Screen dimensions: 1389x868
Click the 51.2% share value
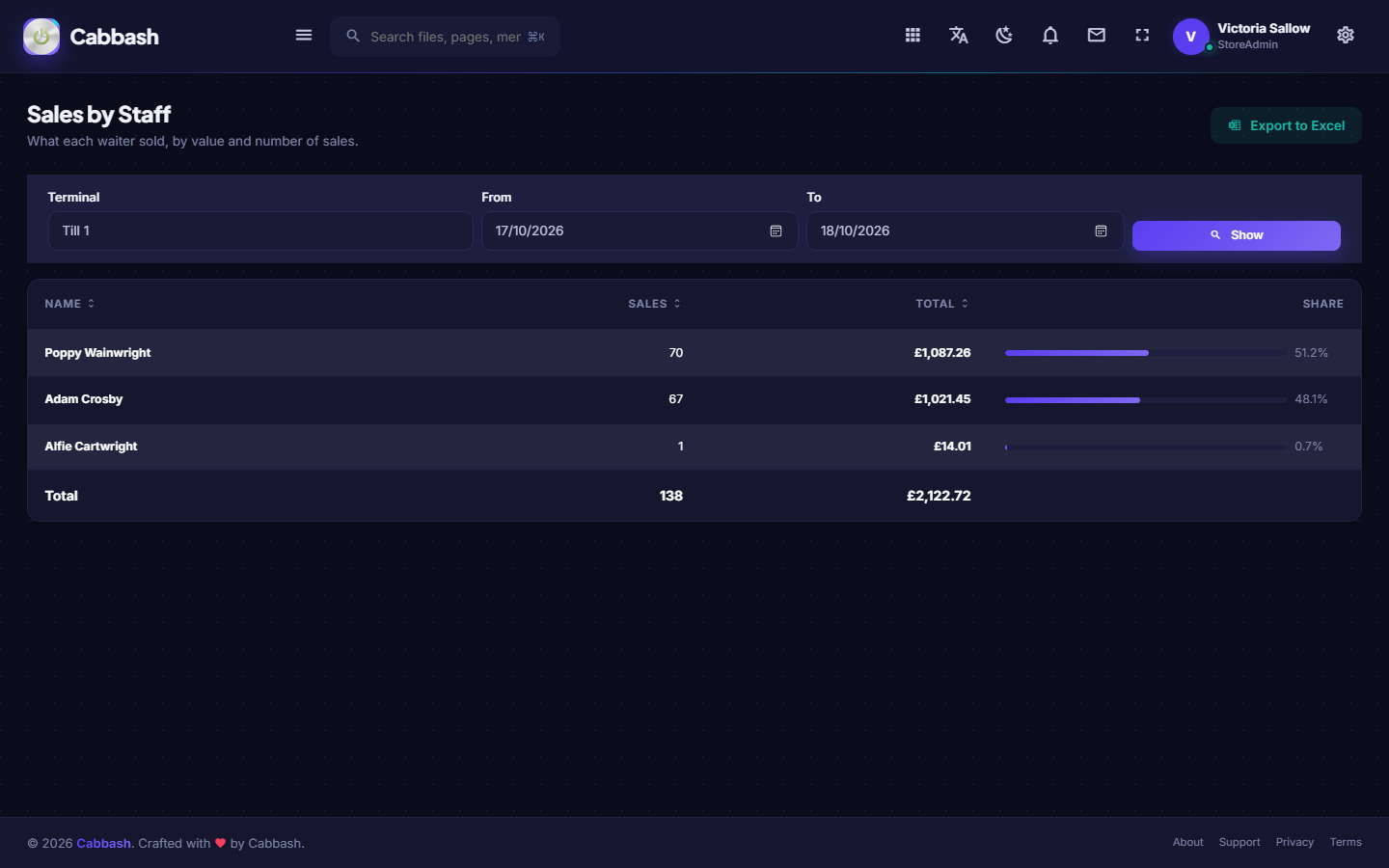click(x=1311, y=353)
